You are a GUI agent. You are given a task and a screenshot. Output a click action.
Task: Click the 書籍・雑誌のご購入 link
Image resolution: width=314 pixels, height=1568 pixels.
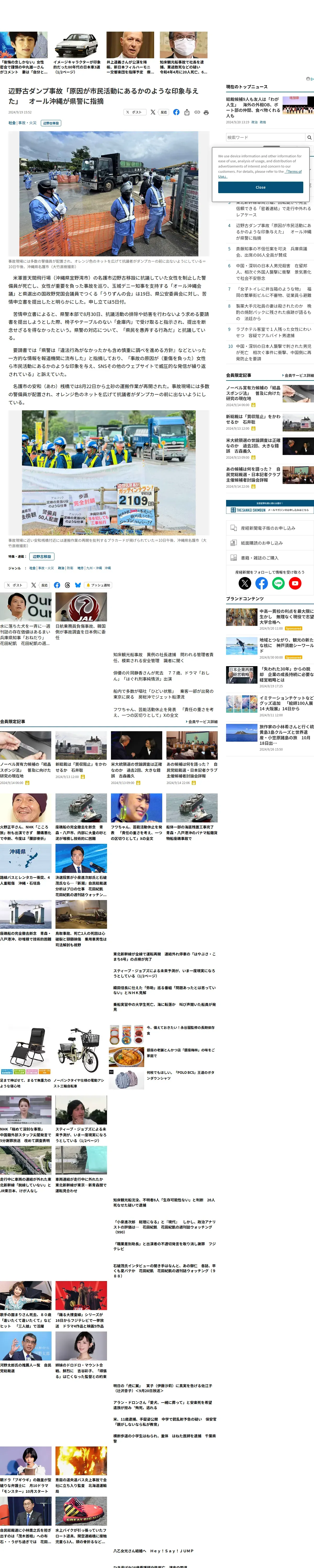coord(270,558)
